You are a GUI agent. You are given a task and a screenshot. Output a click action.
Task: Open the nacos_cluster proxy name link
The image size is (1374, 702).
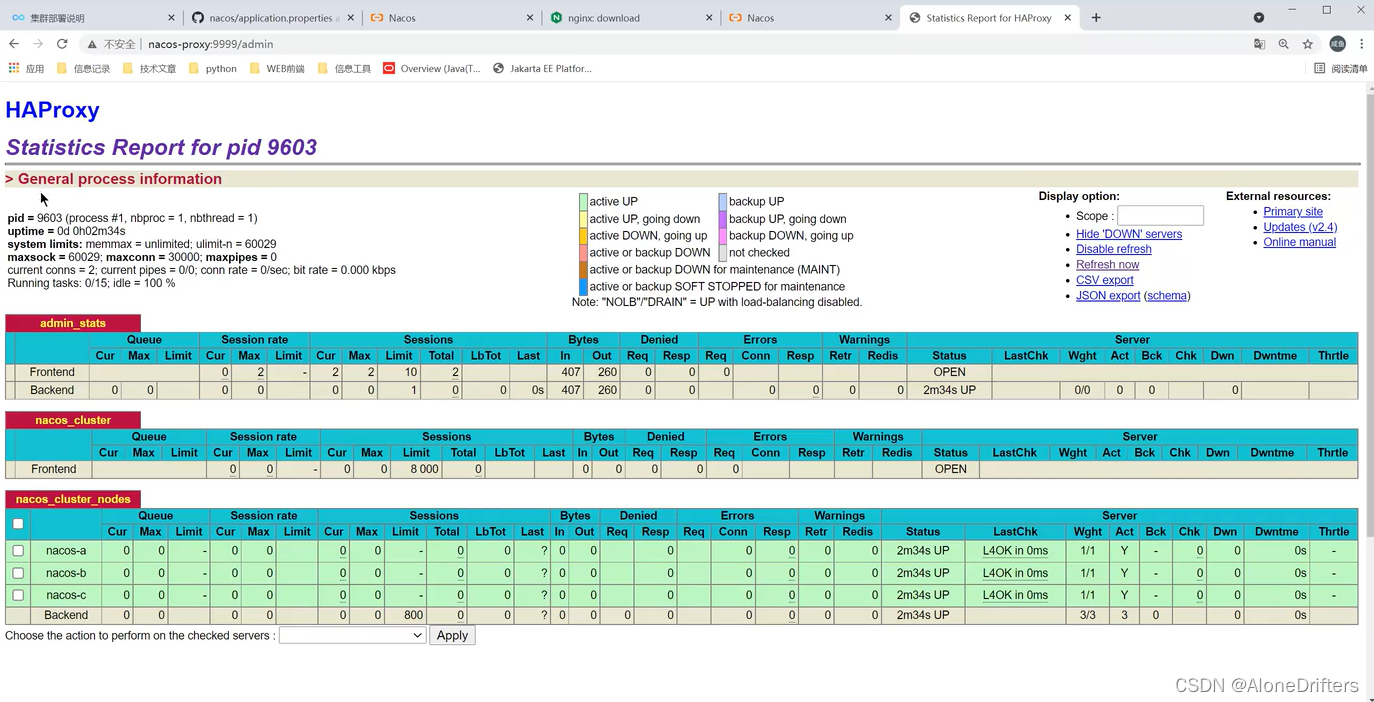(x=73, y=420)
